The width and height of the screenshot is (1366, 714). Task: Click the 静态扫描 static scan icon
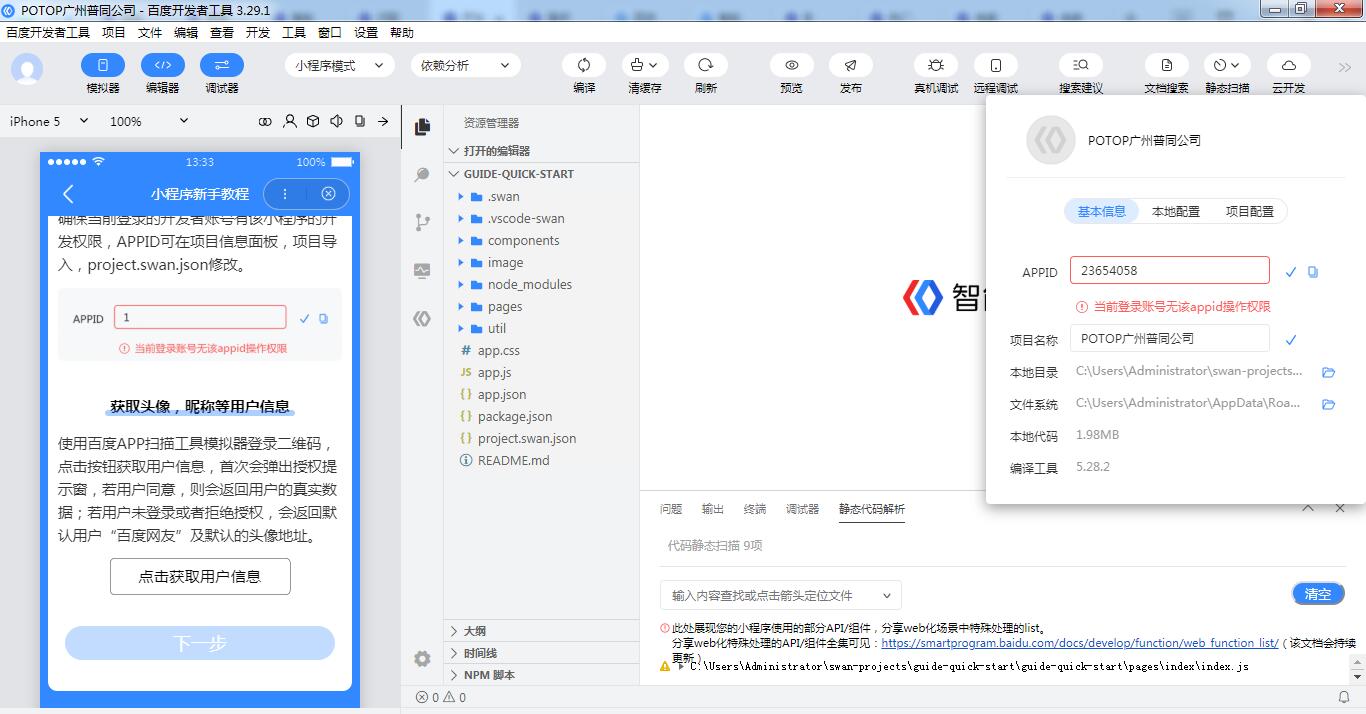1227,65
